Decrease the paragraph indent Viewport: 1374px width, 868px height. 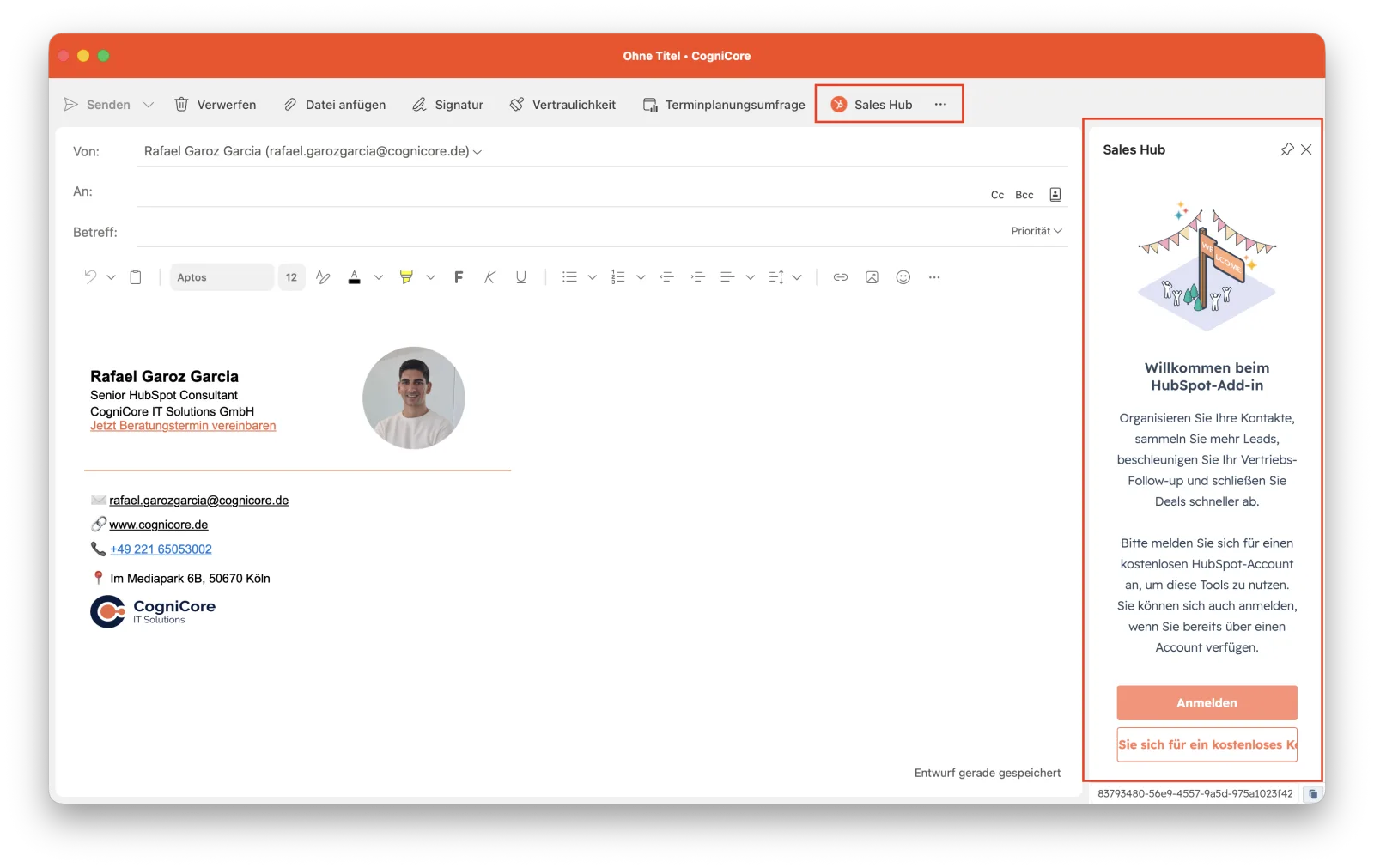pos(666,277)
